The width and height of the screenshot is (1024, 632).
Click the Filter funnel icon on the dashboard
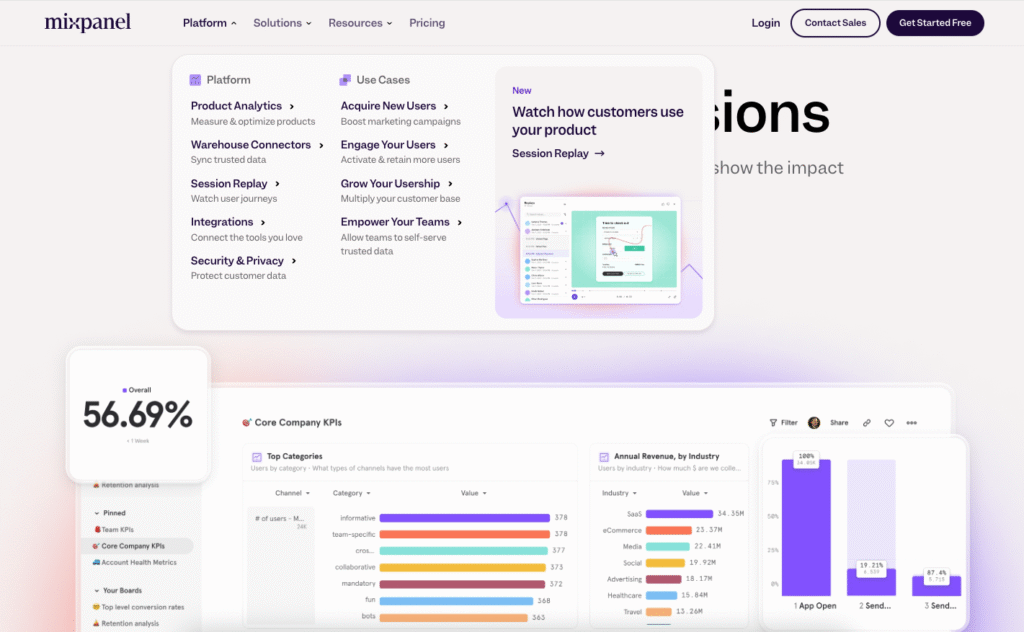pyautogui.click(x=773, y=422)
